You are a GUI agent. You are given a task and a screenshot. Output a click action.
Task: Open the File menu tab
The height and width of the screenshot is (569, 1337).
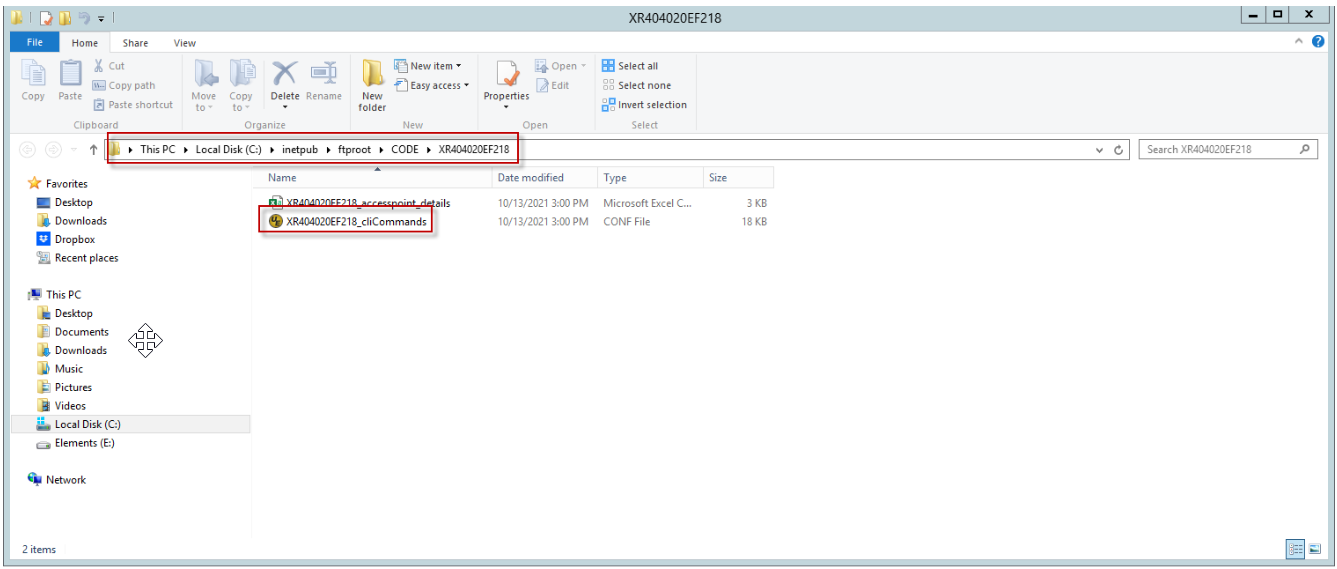coord(35,42)
